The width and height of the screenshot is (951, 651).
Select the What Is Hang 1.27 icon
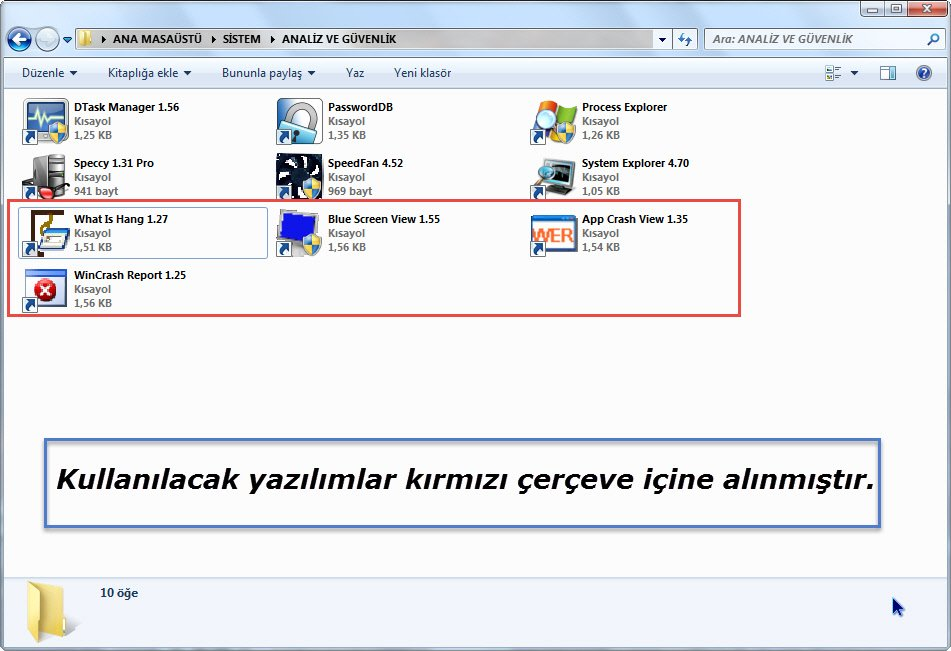(45, 233)
